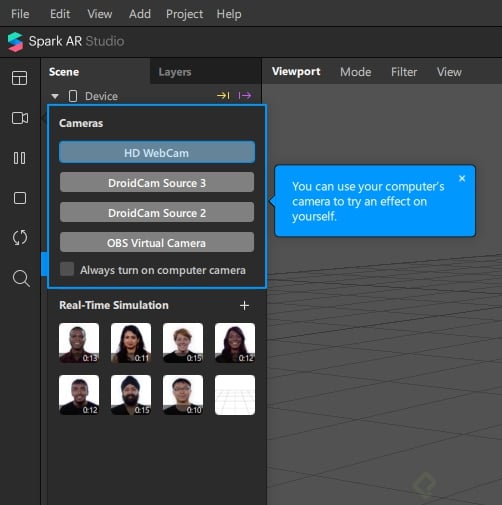Image resolution: width=502 pixels, height=505 pixels.
Task: Click the Spark AR Studio logo
Action: click(15, 42)
